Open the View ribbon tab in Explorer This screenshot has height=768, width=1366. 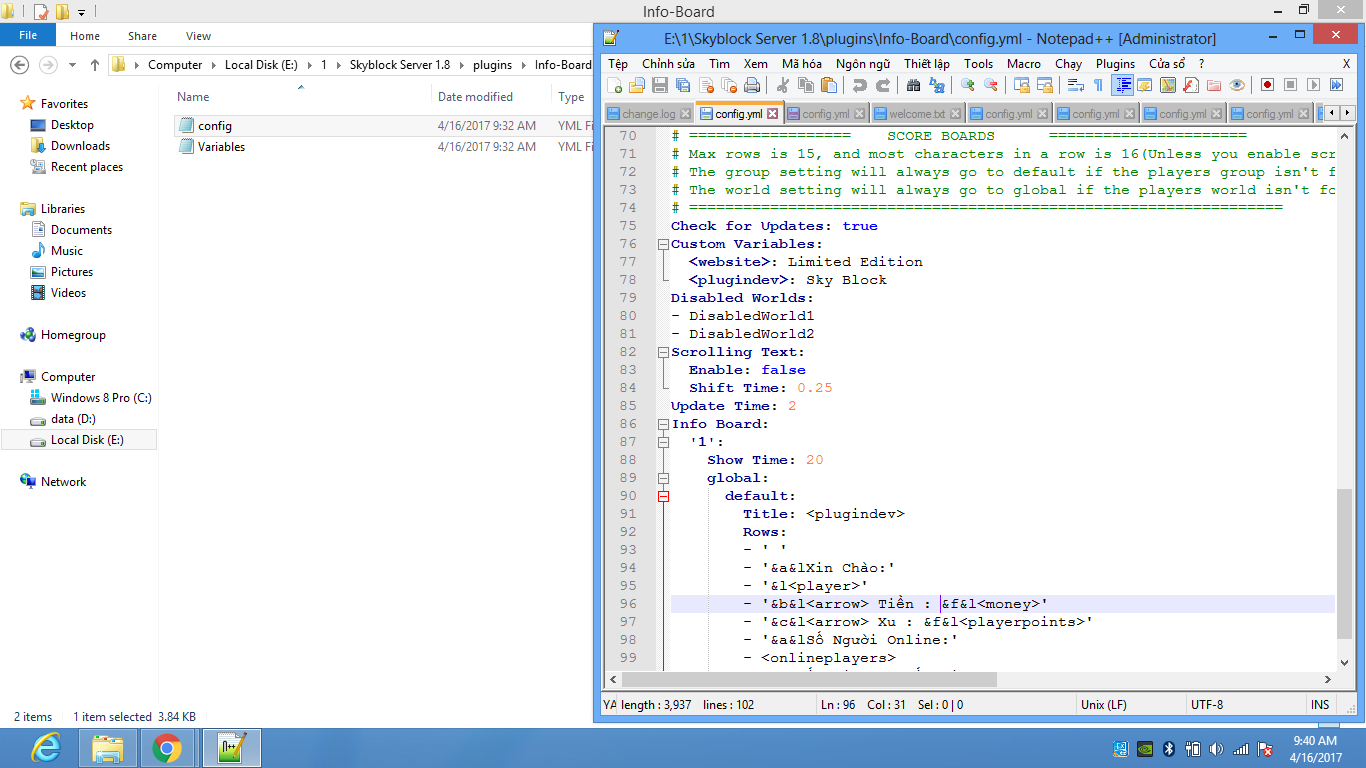[x=198, y=36]
